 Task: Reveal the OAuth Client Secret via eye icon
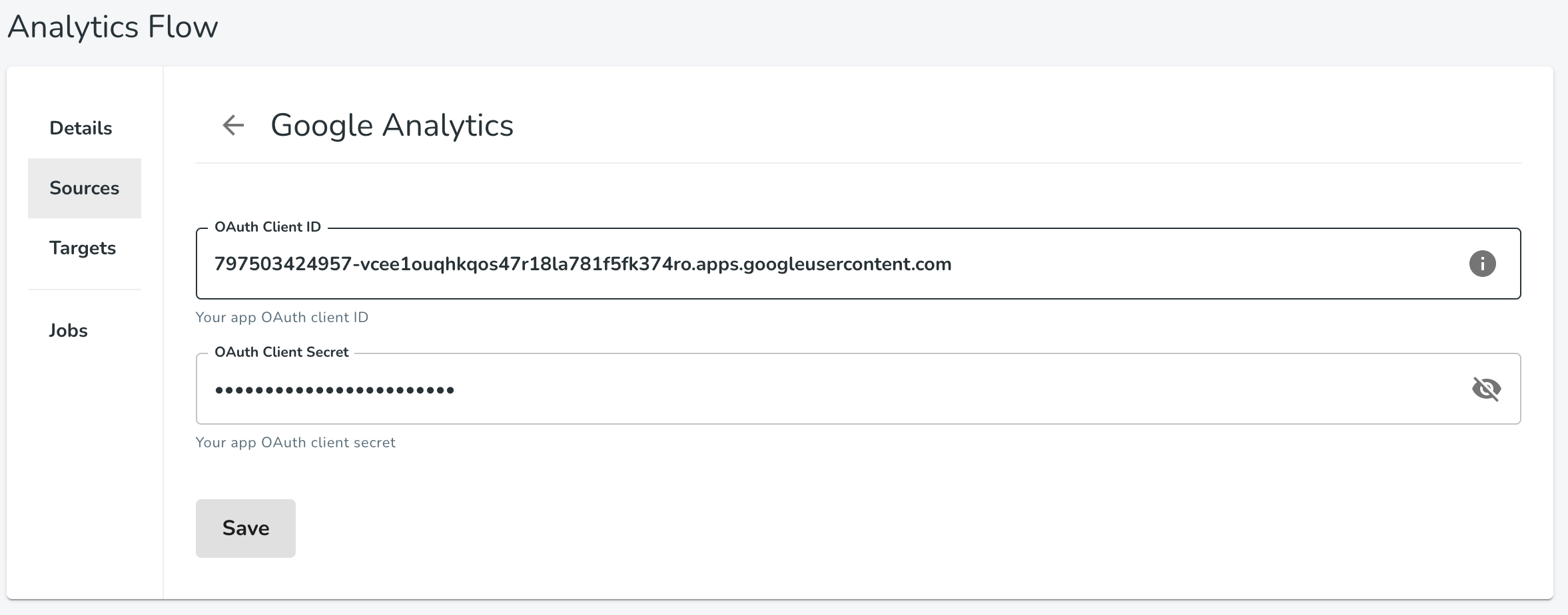click(1486, 389)
